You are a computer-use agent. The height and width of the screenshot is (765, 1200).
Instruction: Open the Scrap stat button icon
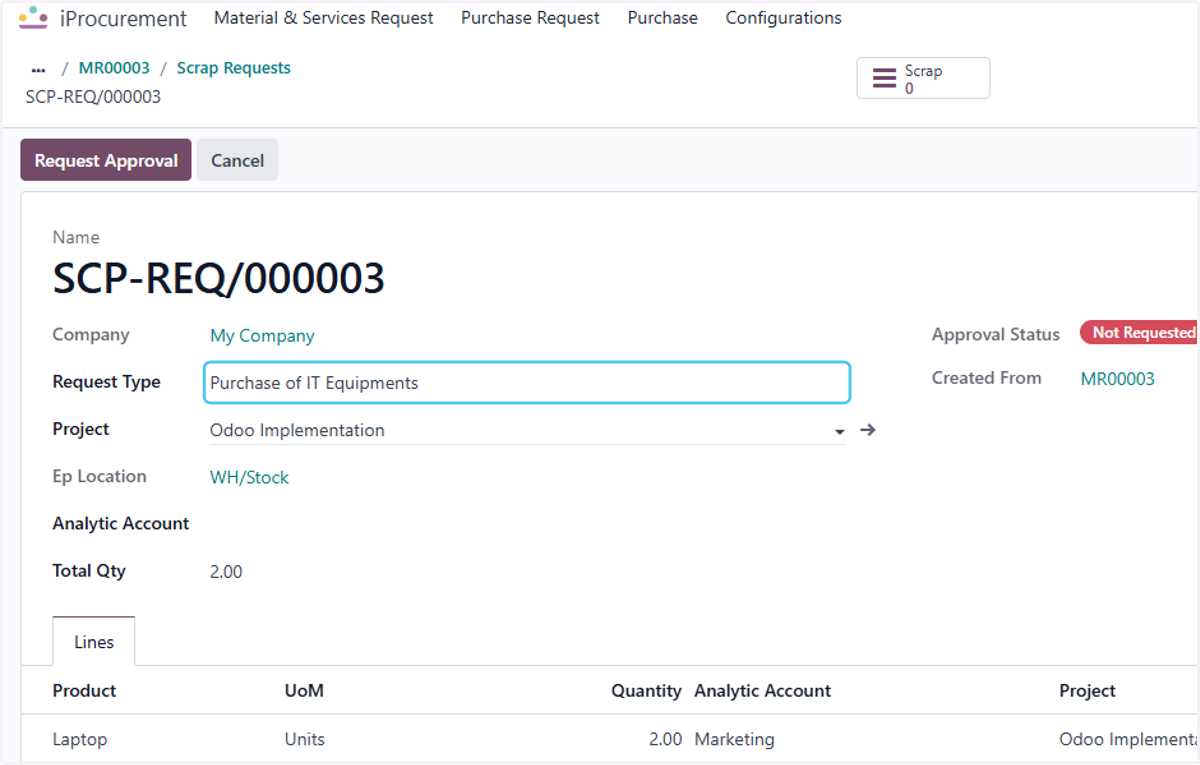[885, 78]
